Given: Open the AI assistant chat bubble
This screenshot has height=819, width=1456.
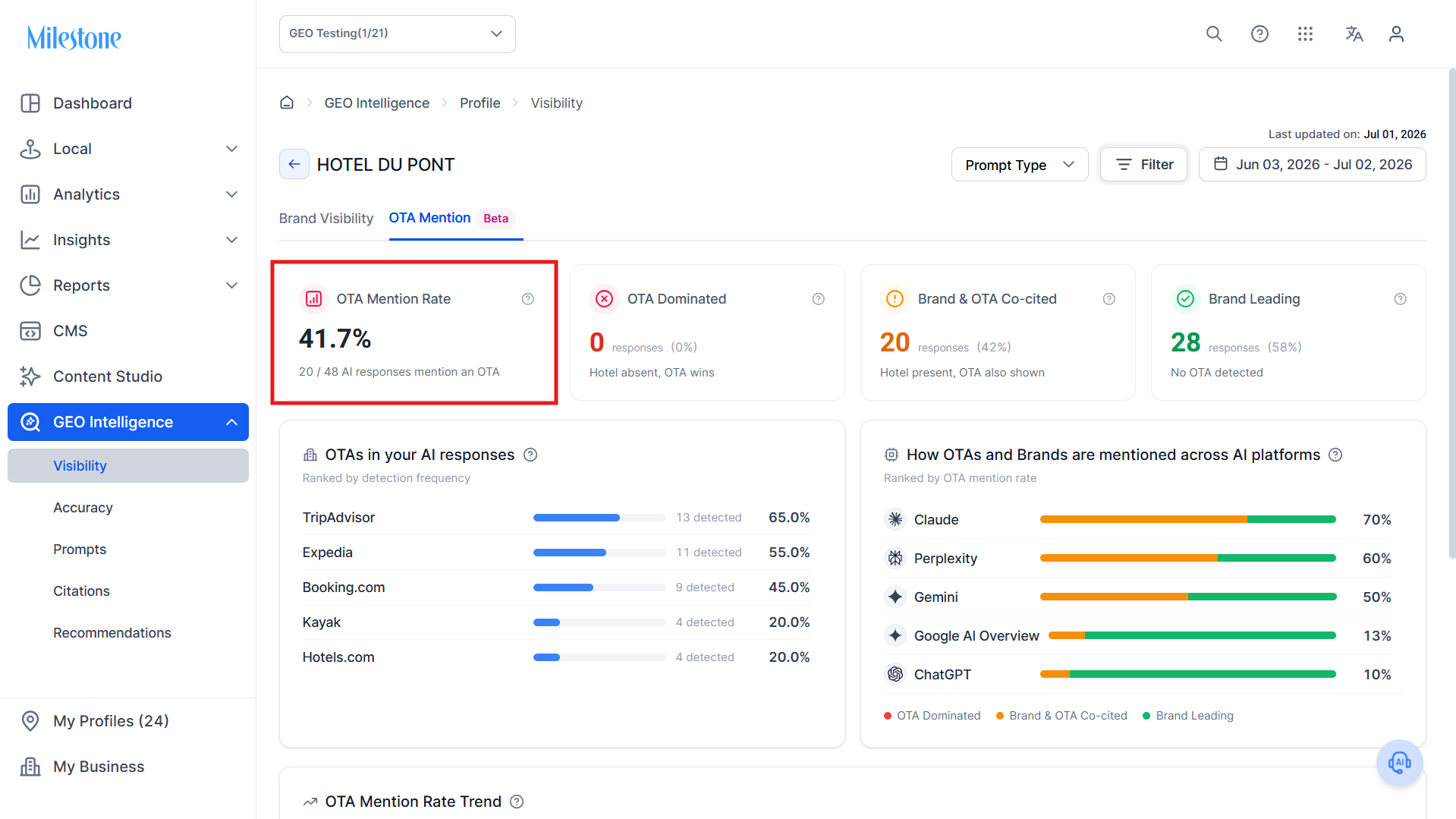Looking at the screenshot, I should pos(1399,762).
